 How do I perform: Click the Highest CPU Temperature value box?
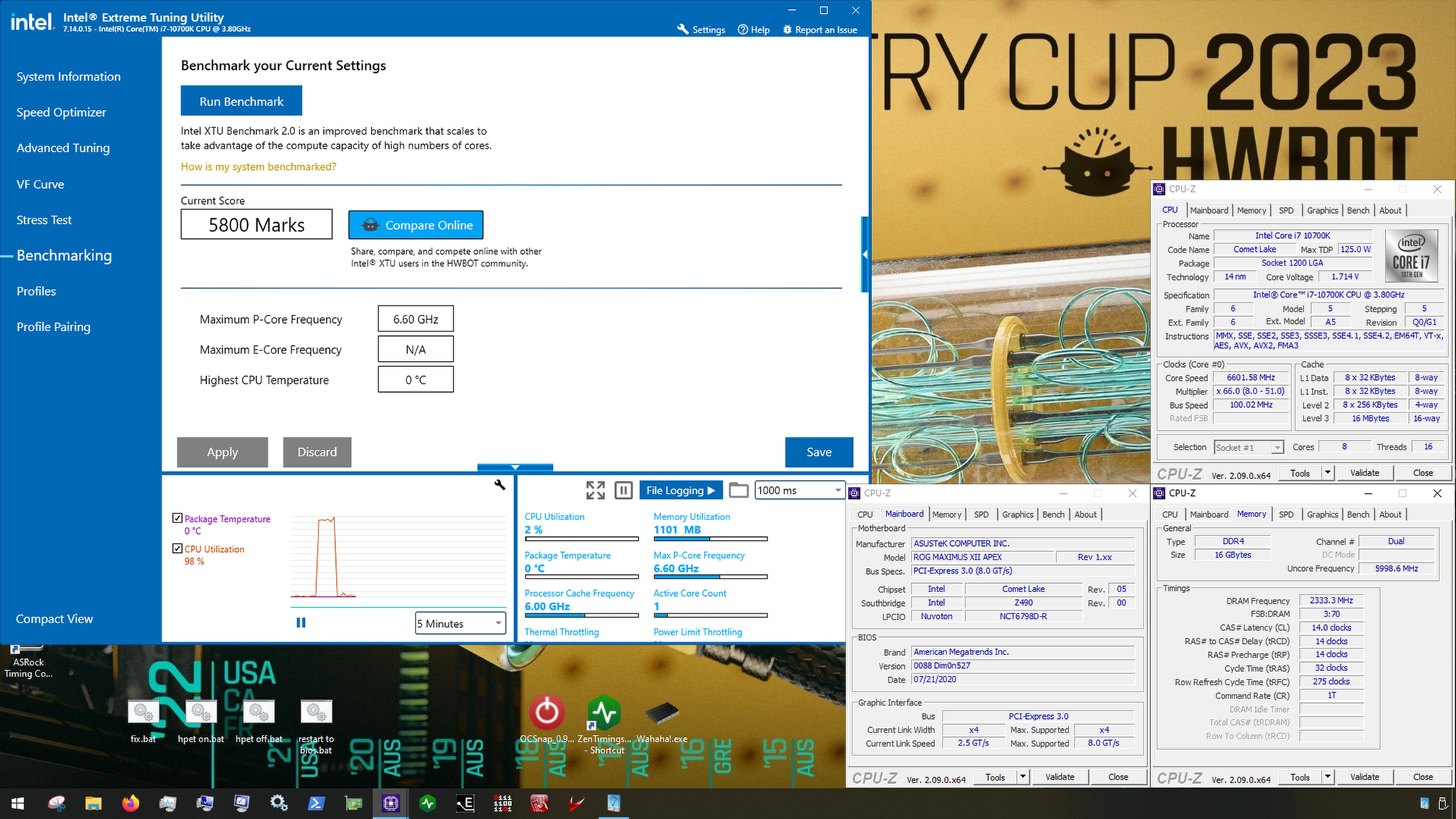pyautogui.click(x=416, y=380)
